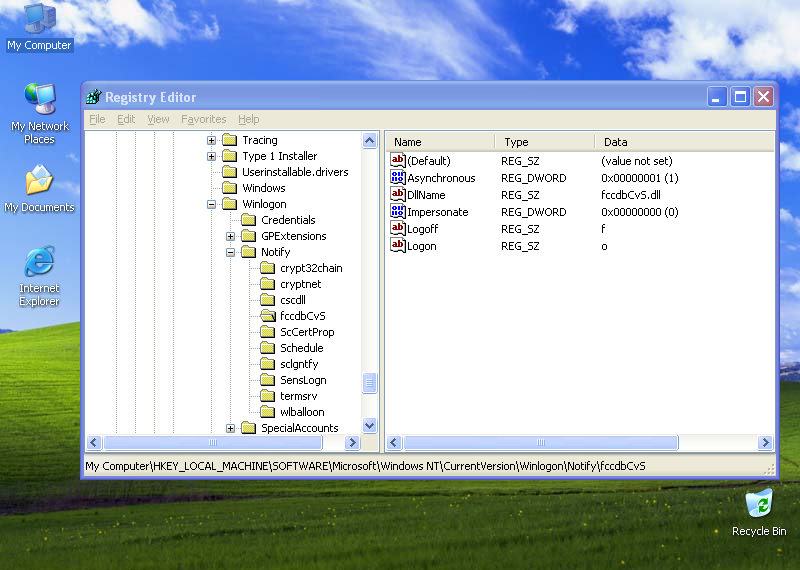Click tree pane scroll right arrow
800x570 pixels.
tap(352, 442)
